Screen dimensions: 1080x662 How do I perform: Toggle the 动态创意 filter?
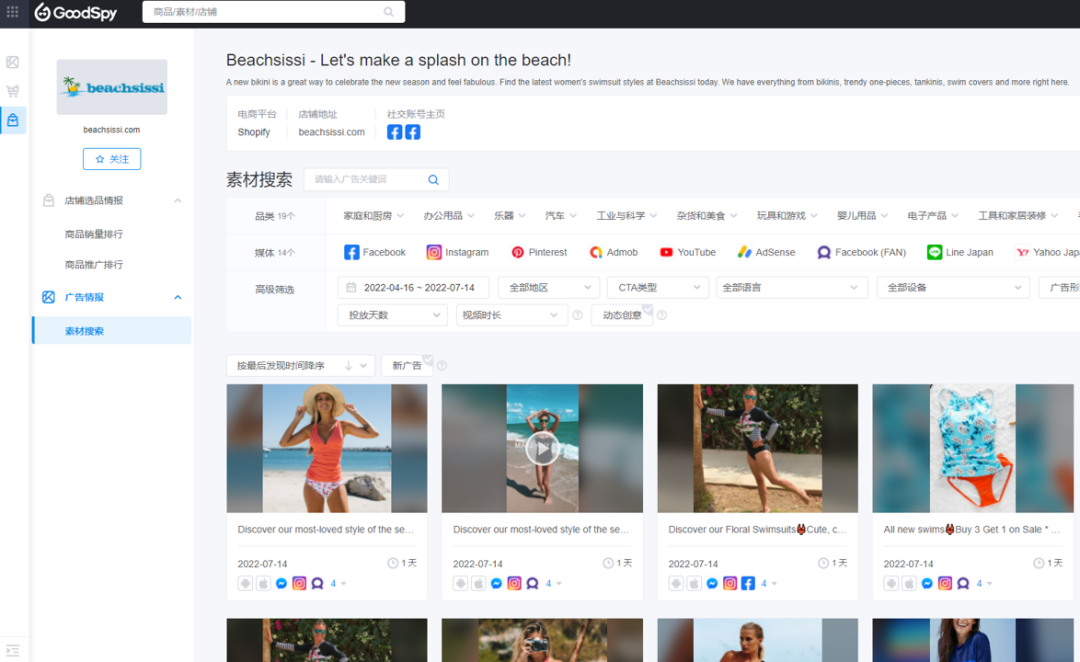pyautogui.click(x=622, y=316)
